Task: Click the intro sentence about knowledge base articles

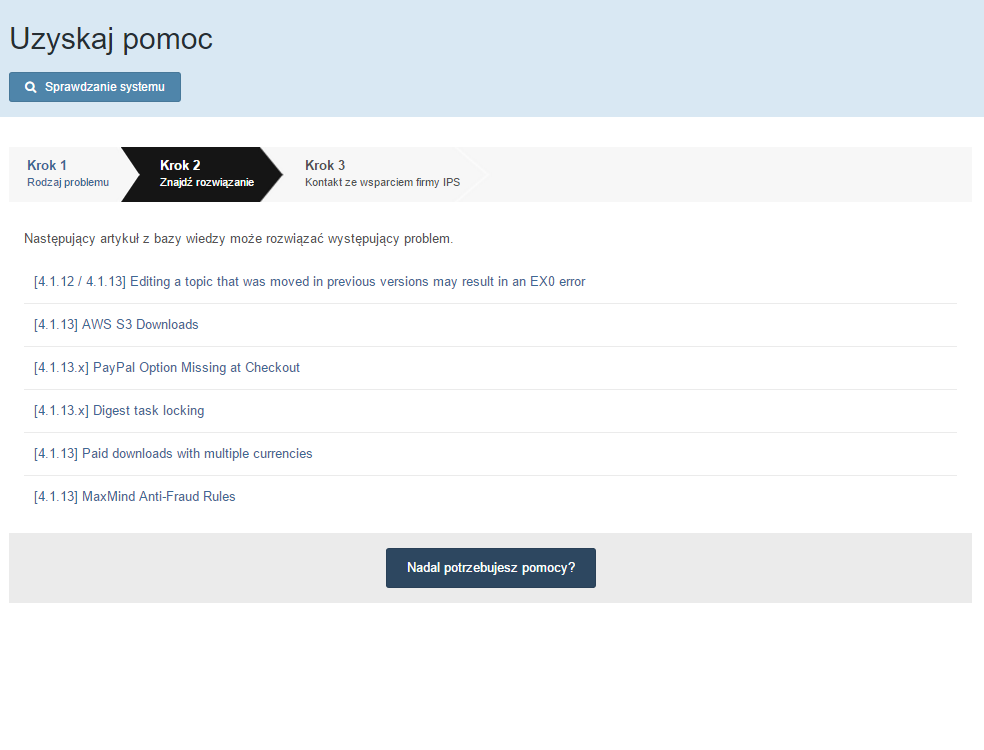Action: point(238,239)
